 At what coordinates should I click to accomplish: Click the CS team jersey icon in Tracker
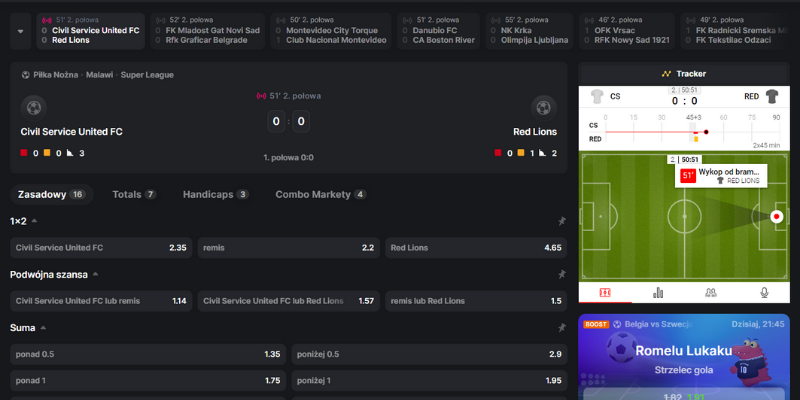[x=598, y=97]
